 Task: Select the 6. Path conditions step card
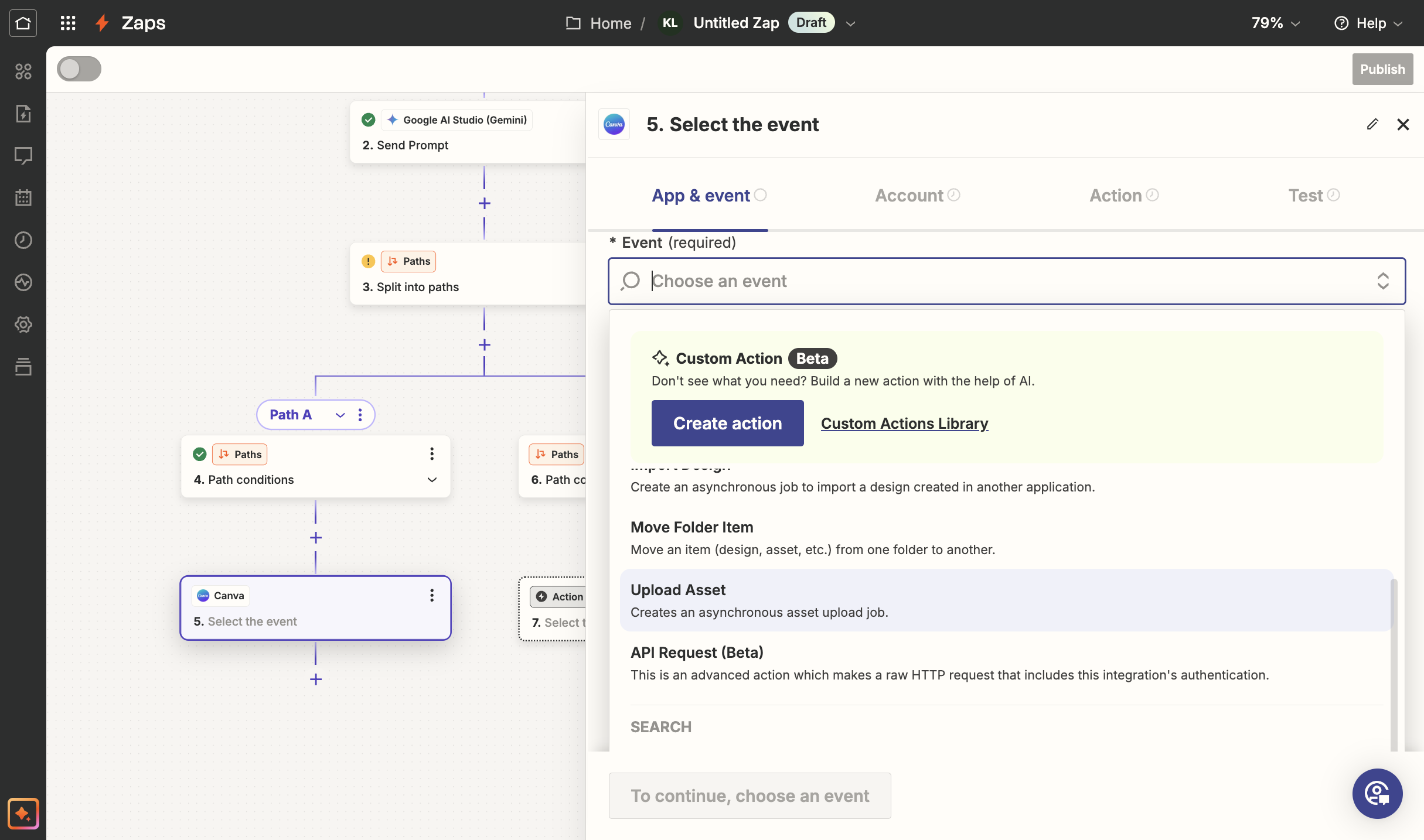click(x=552, y=466)
